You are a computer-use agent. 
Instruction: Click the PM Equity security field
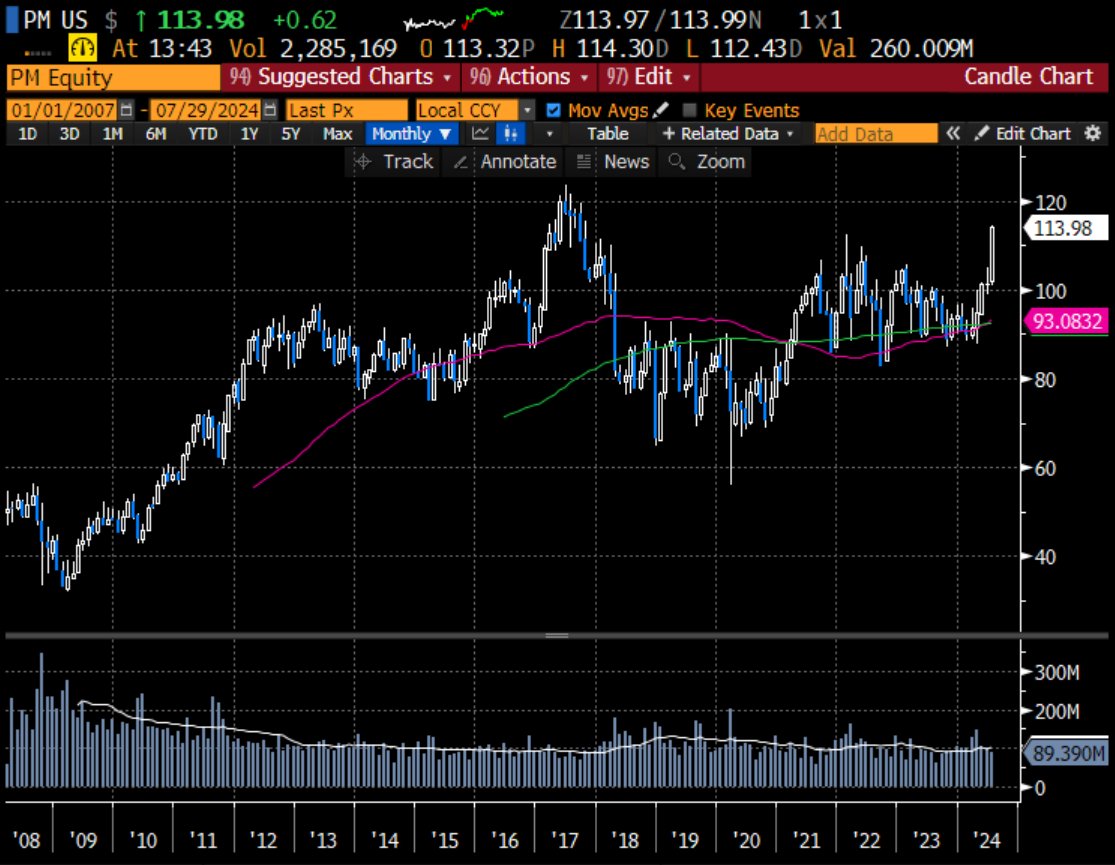[112, 77]
